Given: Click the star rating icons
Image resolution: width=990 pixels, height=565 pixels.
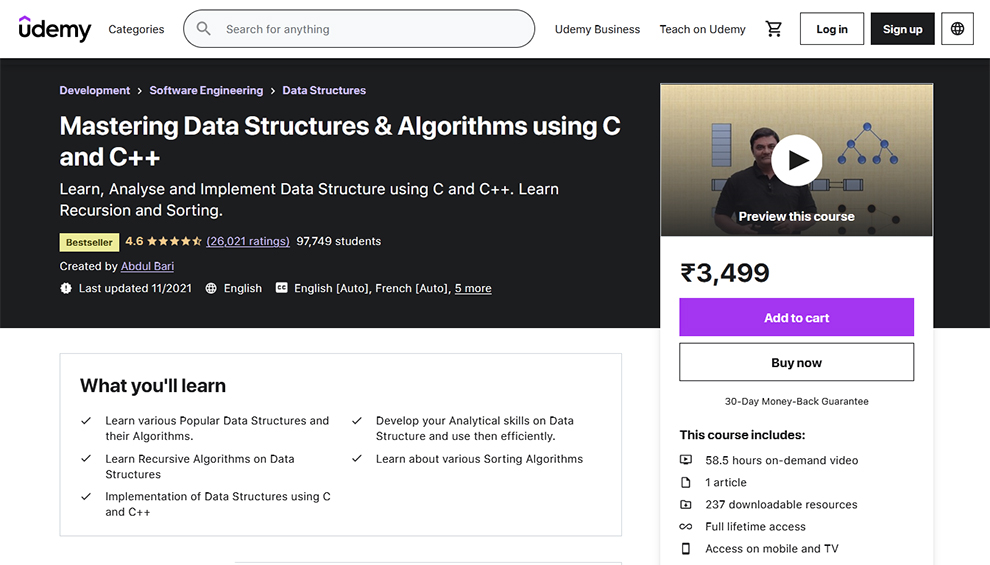Looking at the screenshot, I should coord(175,241).
